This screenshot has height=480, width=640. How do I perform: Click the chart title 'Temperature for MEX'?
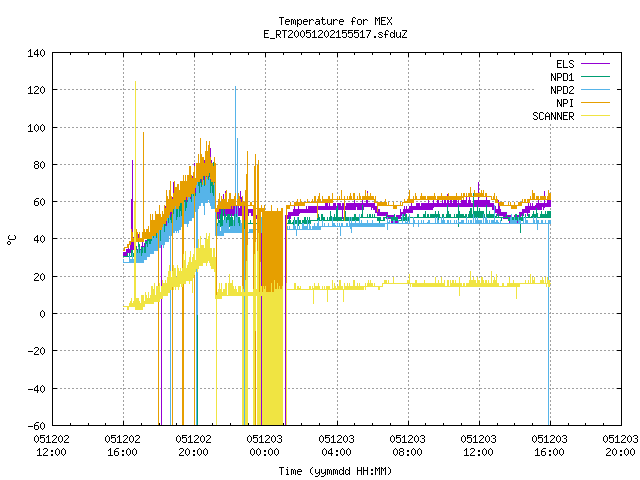click(x=335, y=21)
